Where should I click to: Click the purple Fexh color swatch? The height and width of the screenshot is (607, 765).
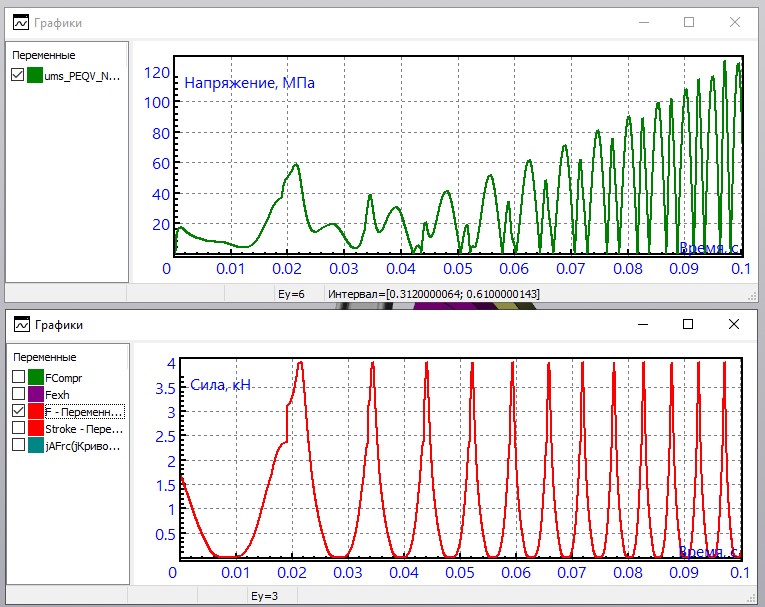pos(35,394)
